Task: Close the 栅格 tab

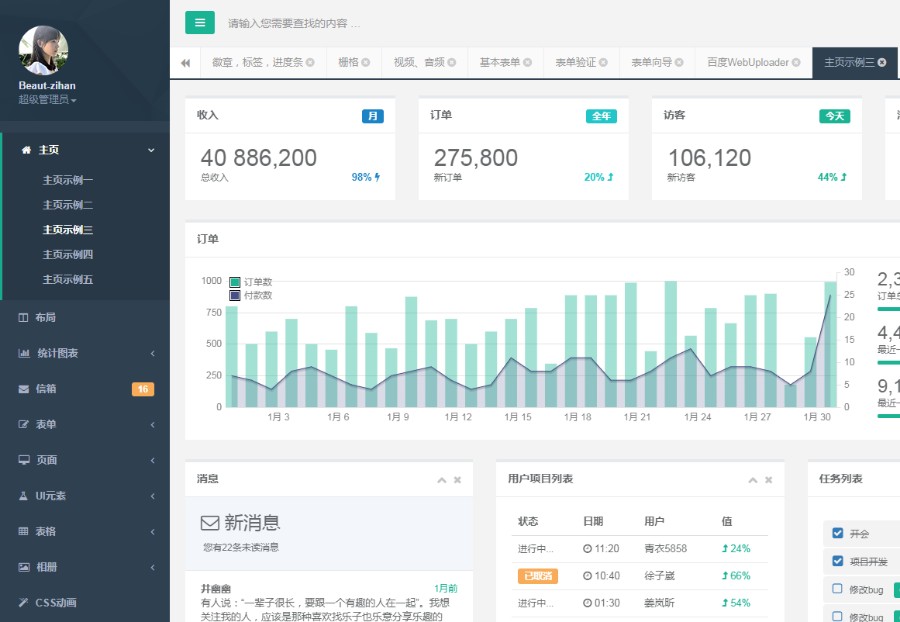Action: tap(366, 63)
